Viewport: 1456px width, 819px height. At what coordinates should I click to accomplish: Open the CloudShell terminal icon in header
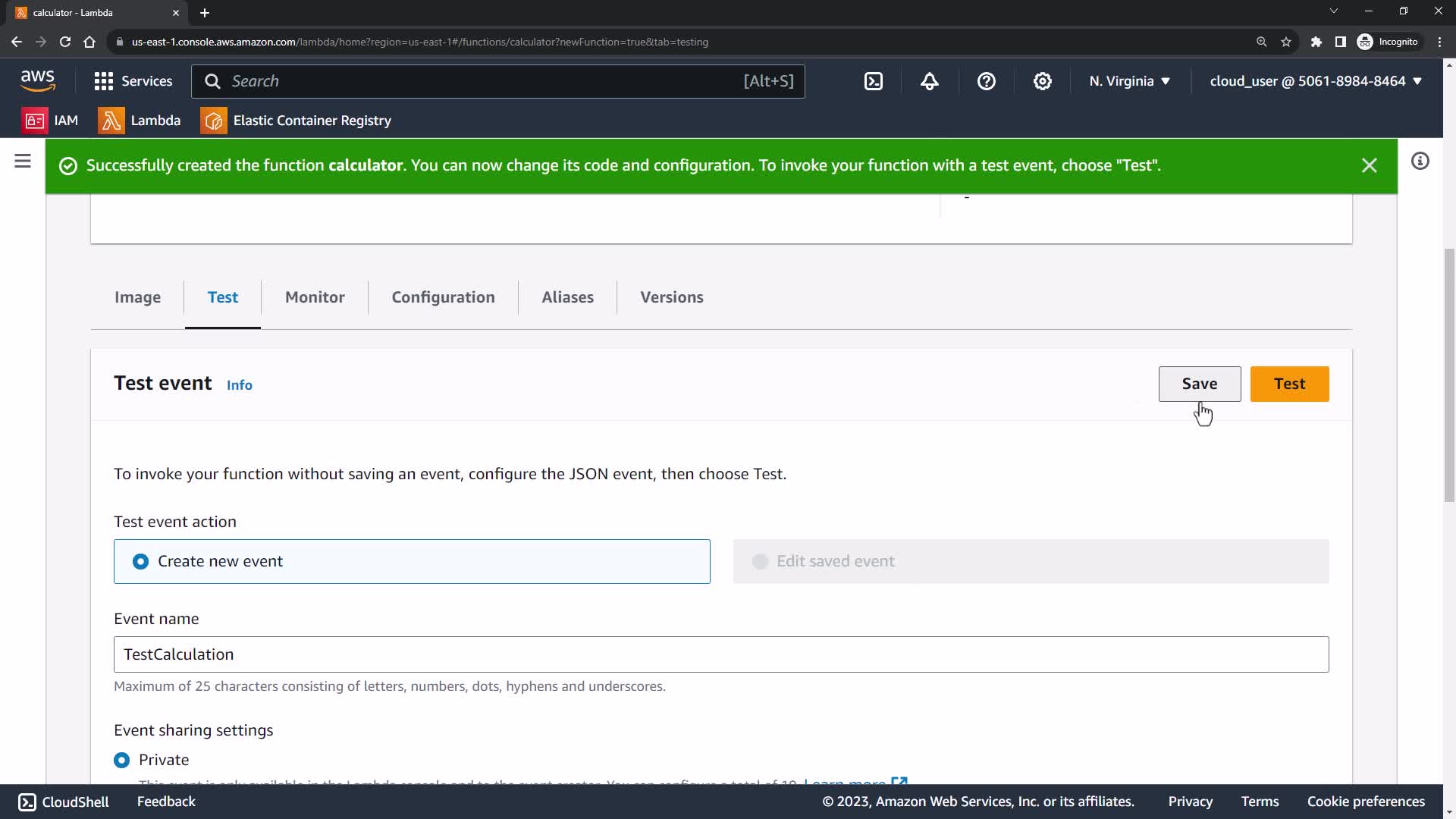tap(874, 81)
